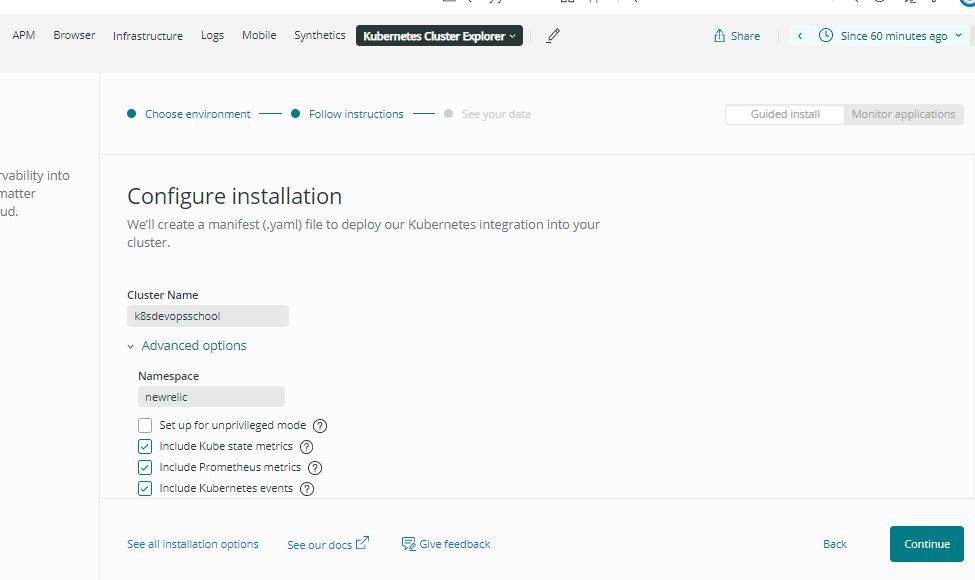Viewport: 975px width, 580px height.
Task: Open the See all installation options link
Action: pyautogui.click(x=193, y=544)
